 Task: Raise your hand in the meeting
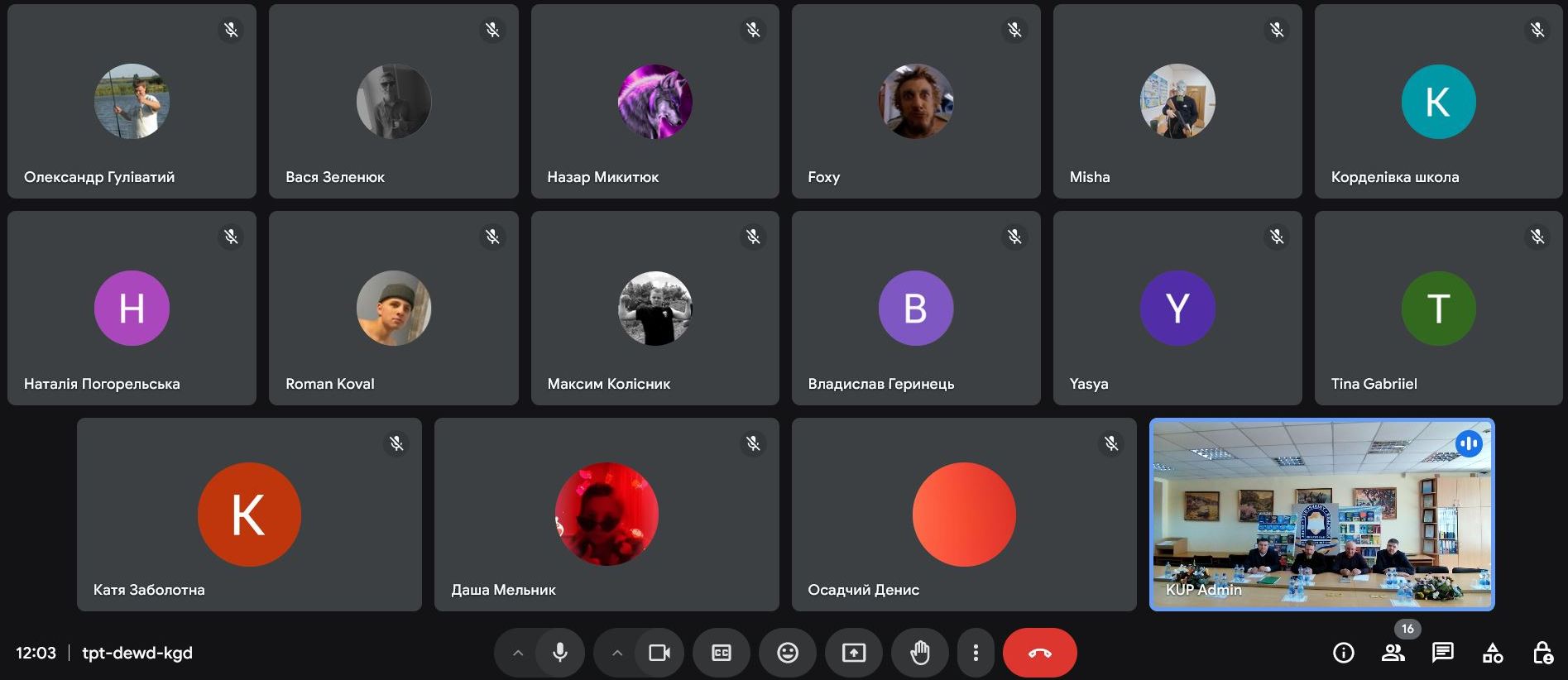[x=919, y=653]
